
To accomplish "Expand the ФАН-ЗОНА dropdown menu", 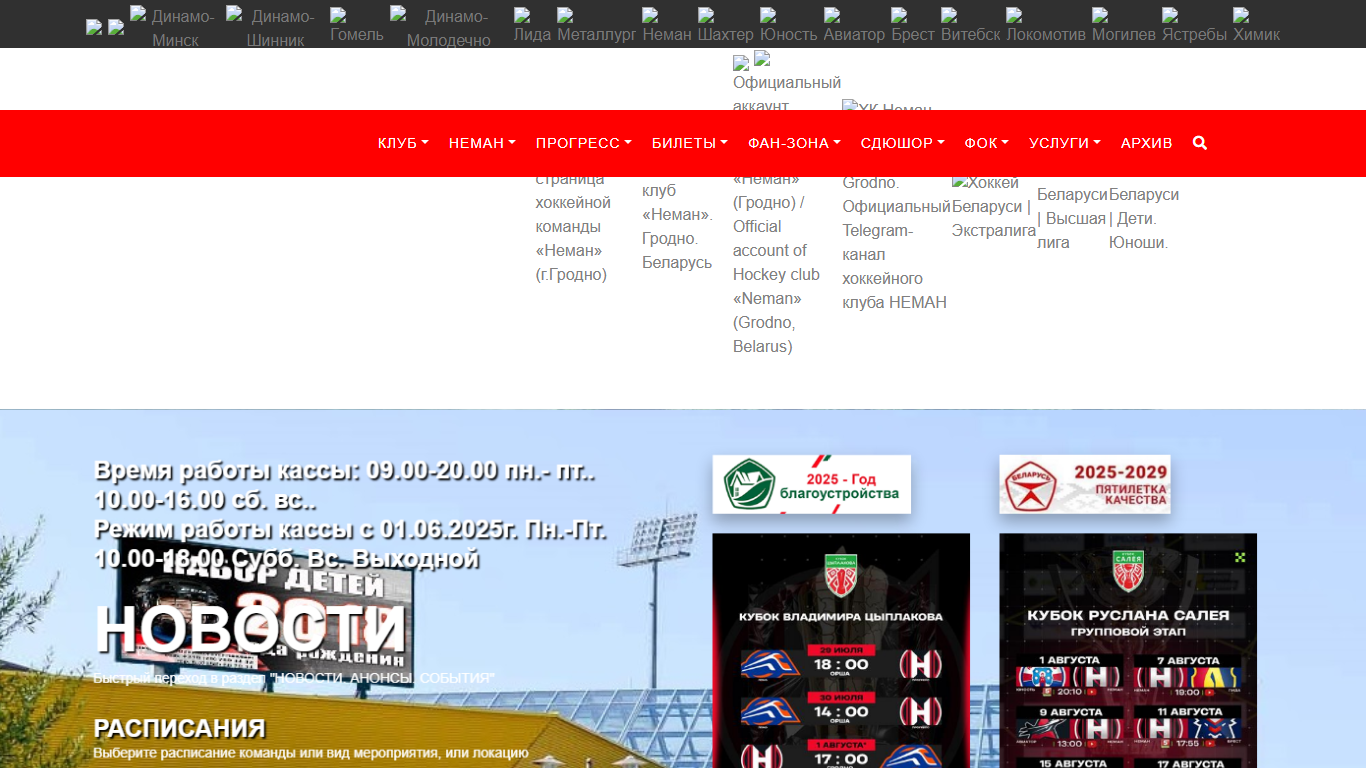I will tap(794, 143).
